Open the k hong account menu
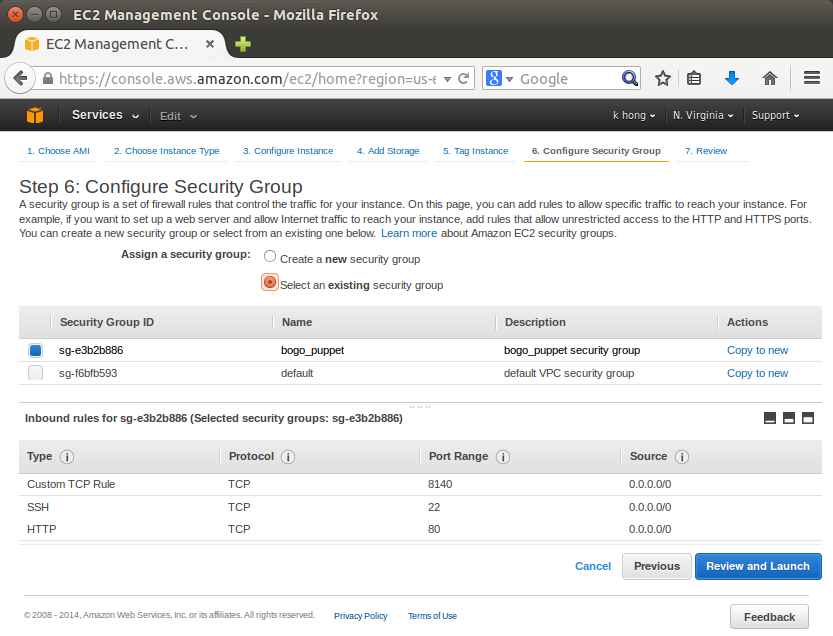 [x=634, y=115]
